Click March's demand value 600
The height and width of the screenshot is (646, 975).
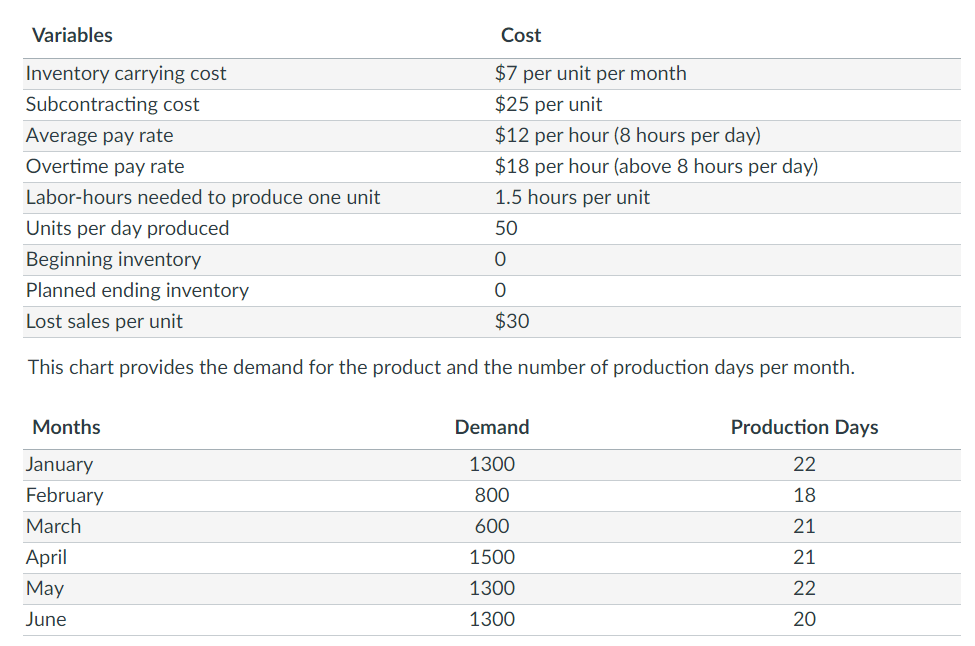coord(492,526)
